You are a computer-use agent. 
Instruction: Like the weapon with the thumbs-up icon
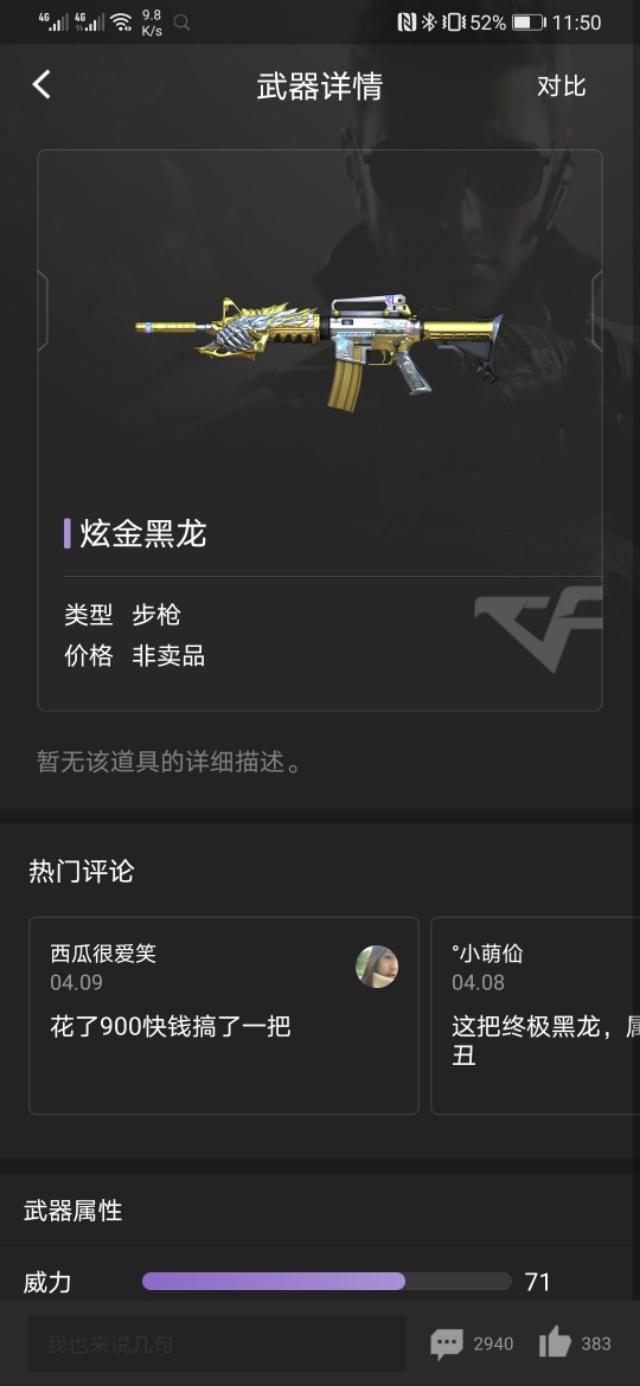(555, 1342)
